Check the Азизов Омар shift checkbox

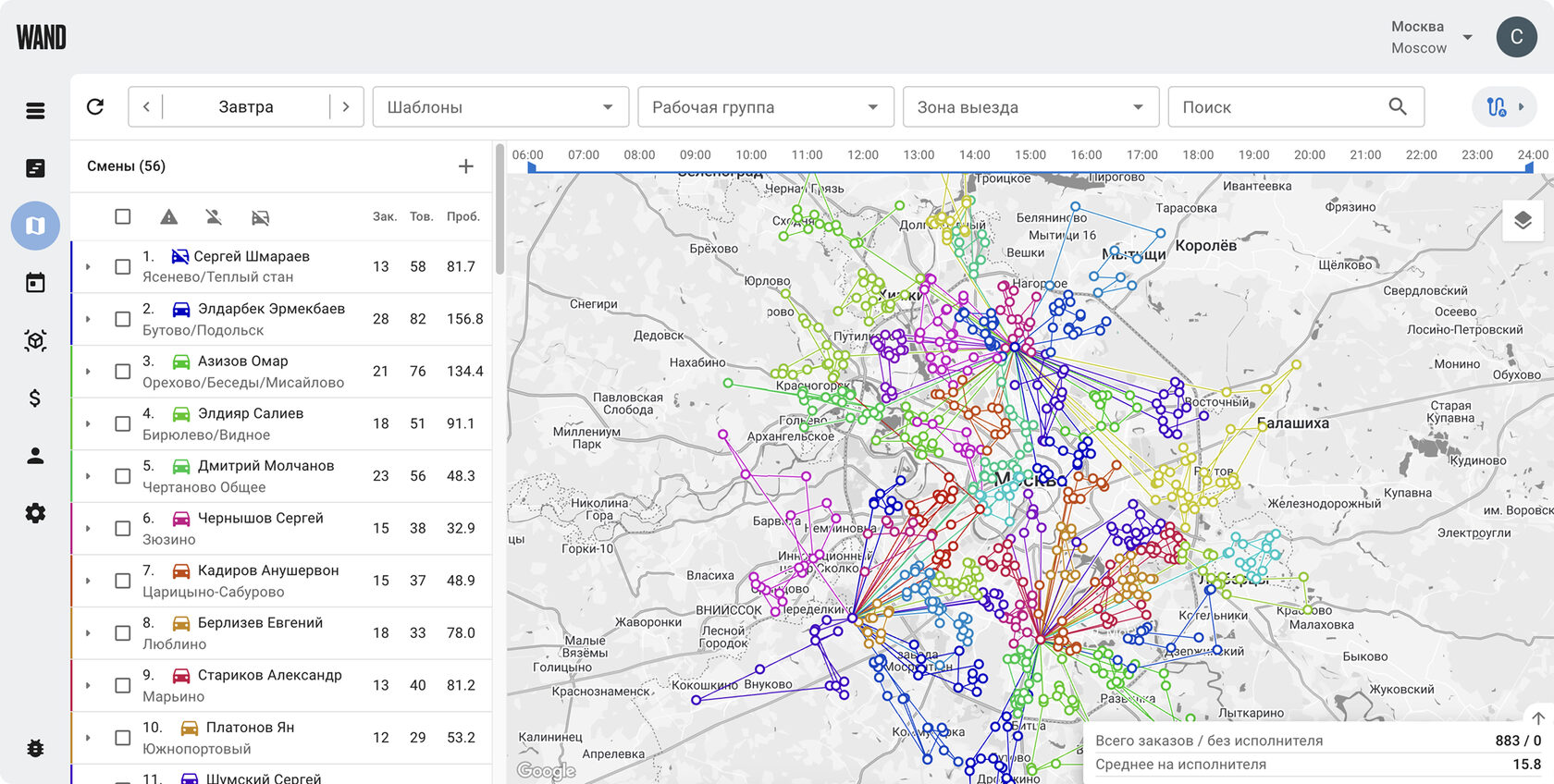click(x=122, y=372)
